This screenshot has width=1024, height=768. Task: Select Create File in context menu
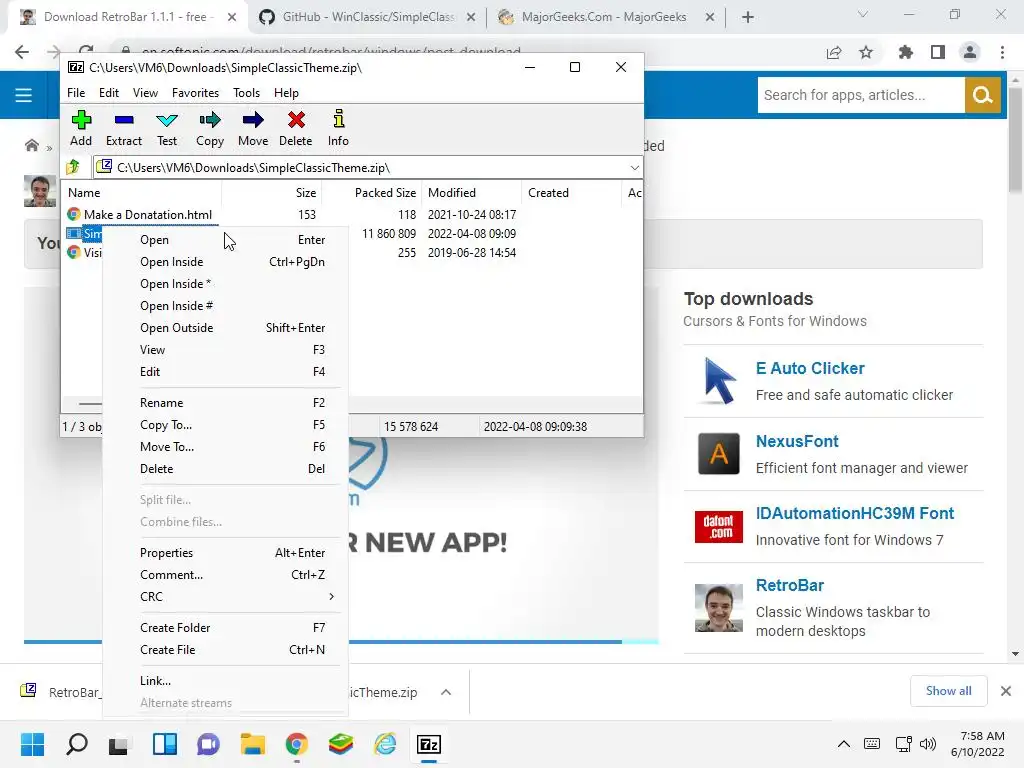point(225,650)
